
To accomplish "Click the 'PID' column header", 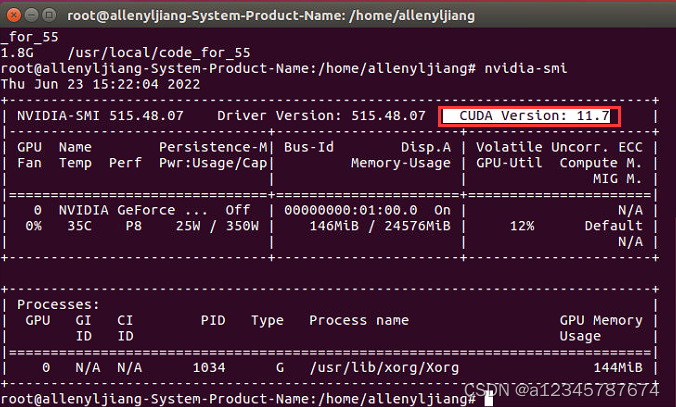I will 213,321.
